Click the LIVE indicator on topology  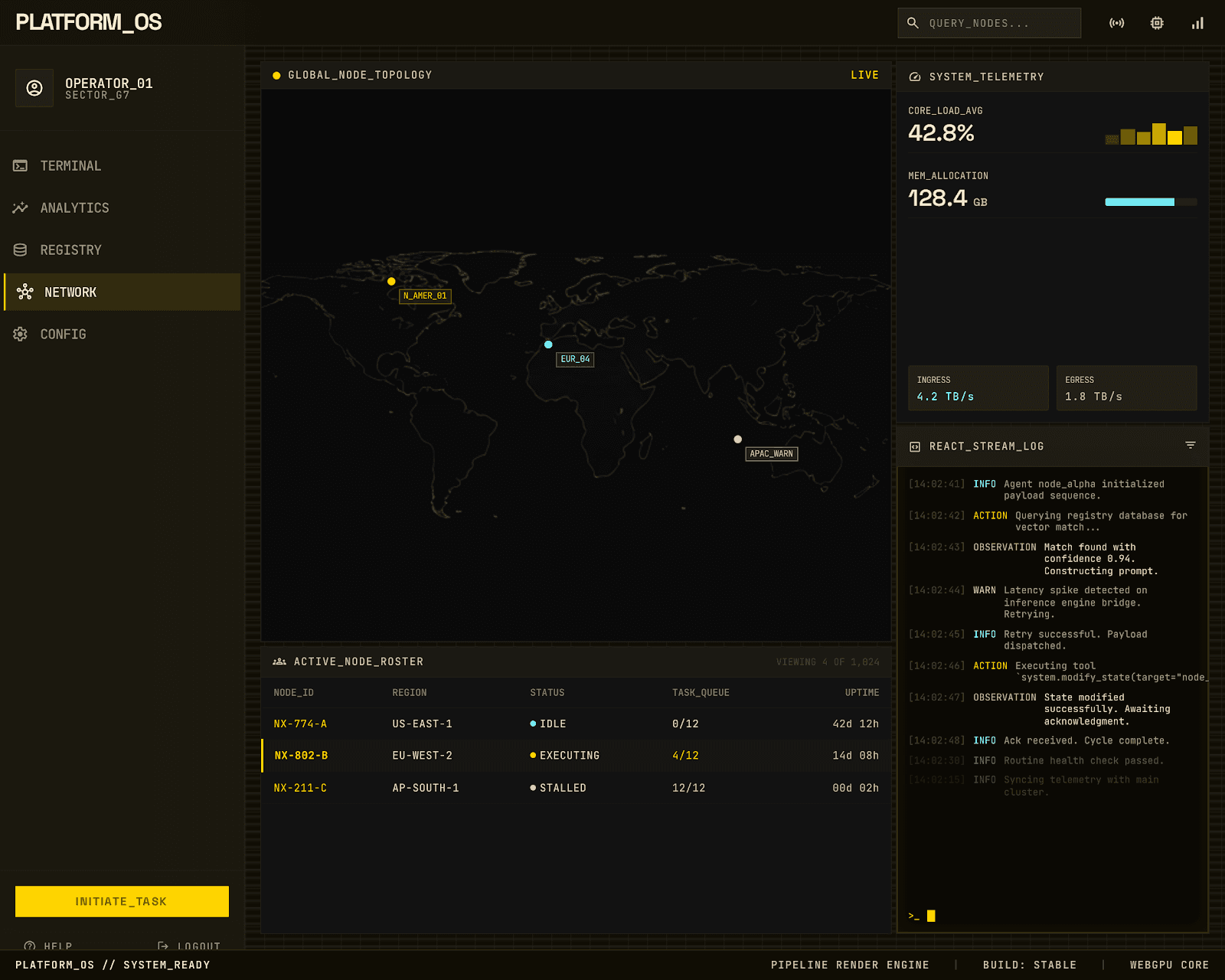(864, 75)
